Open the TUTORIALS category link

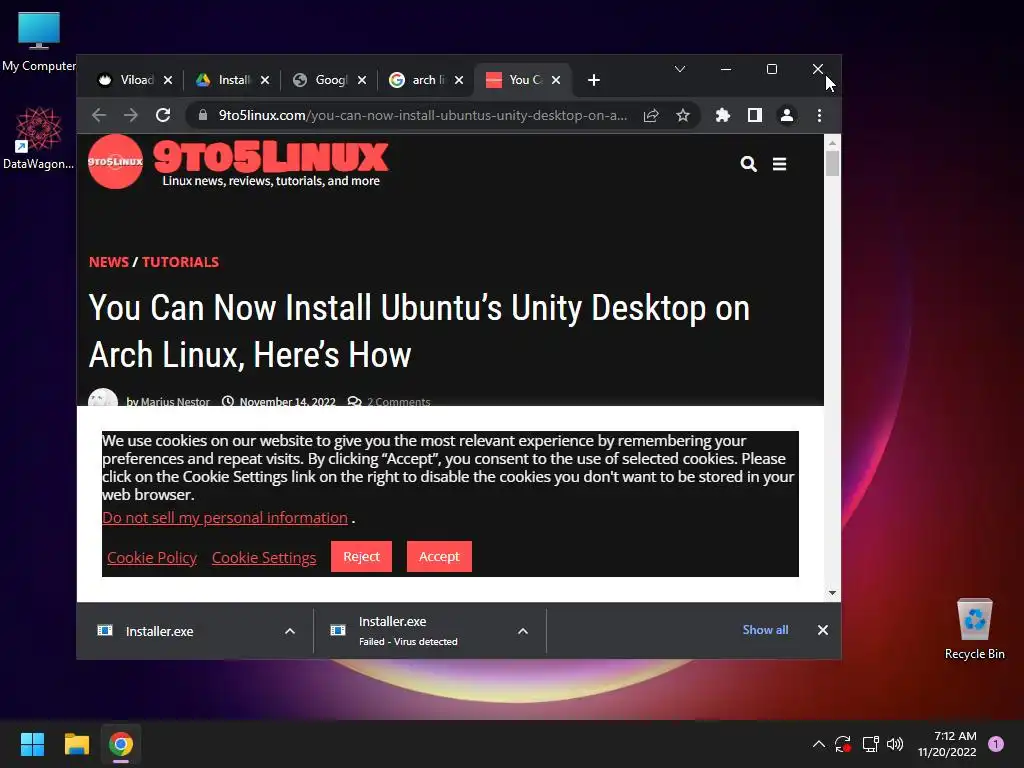coord(180,262)
